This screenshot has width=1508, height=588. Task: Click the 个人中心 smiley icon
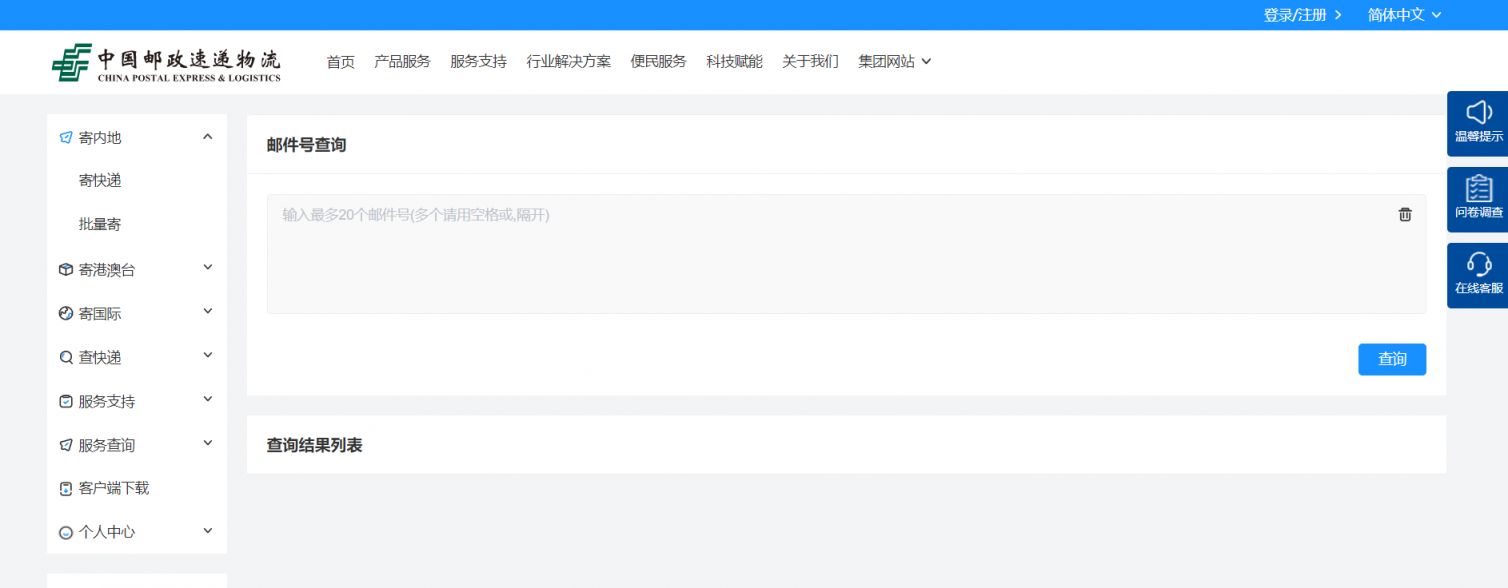[x=66, y=533]
